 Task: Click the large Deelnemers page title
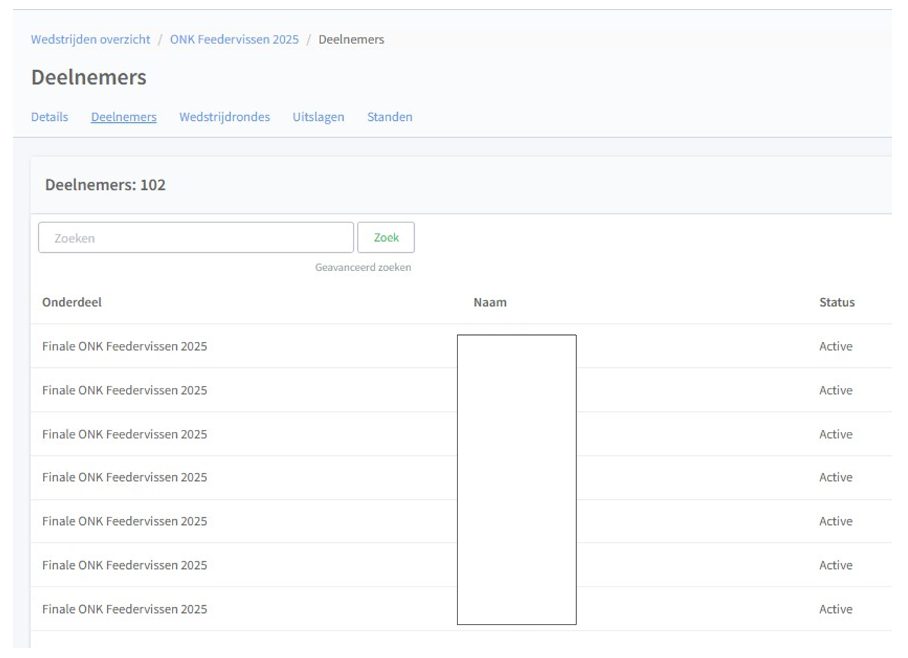(x=88, y=77)
